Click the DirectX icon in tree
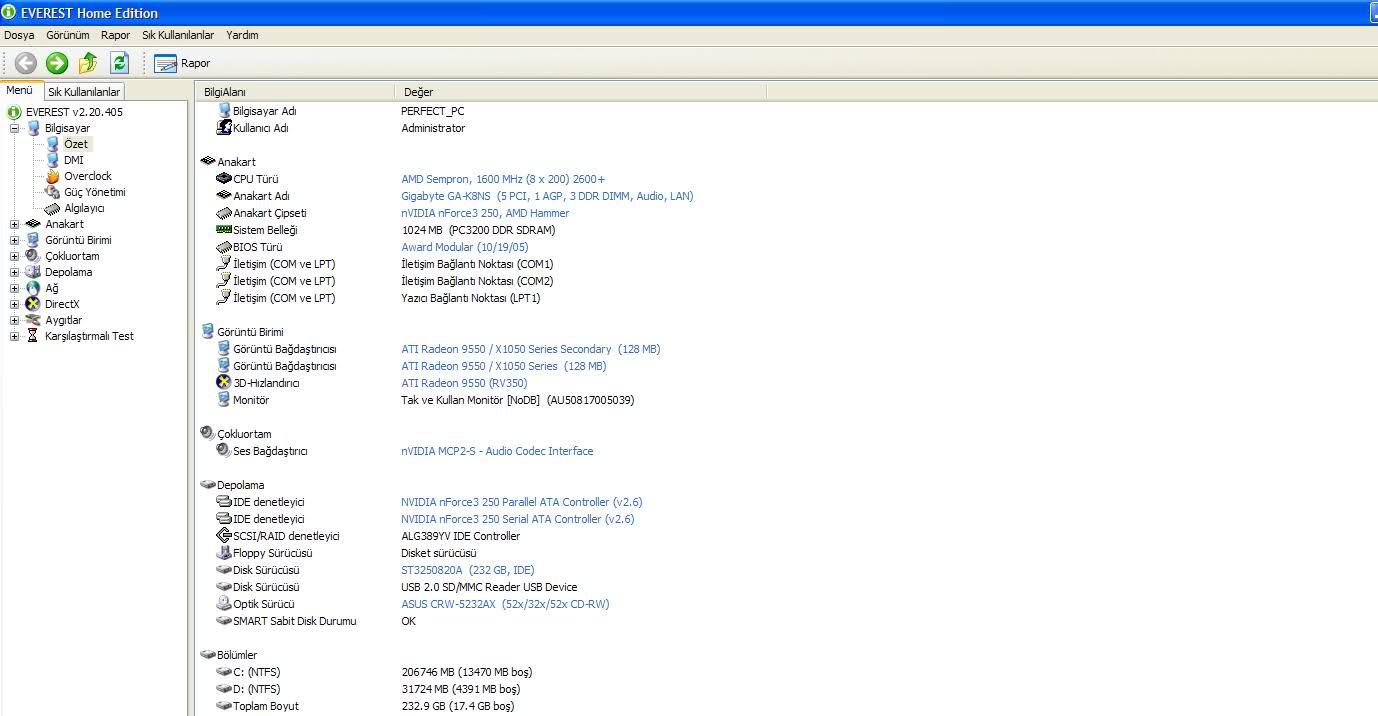The height and width of the screenshot is (716, 1378). click(33, 304)
